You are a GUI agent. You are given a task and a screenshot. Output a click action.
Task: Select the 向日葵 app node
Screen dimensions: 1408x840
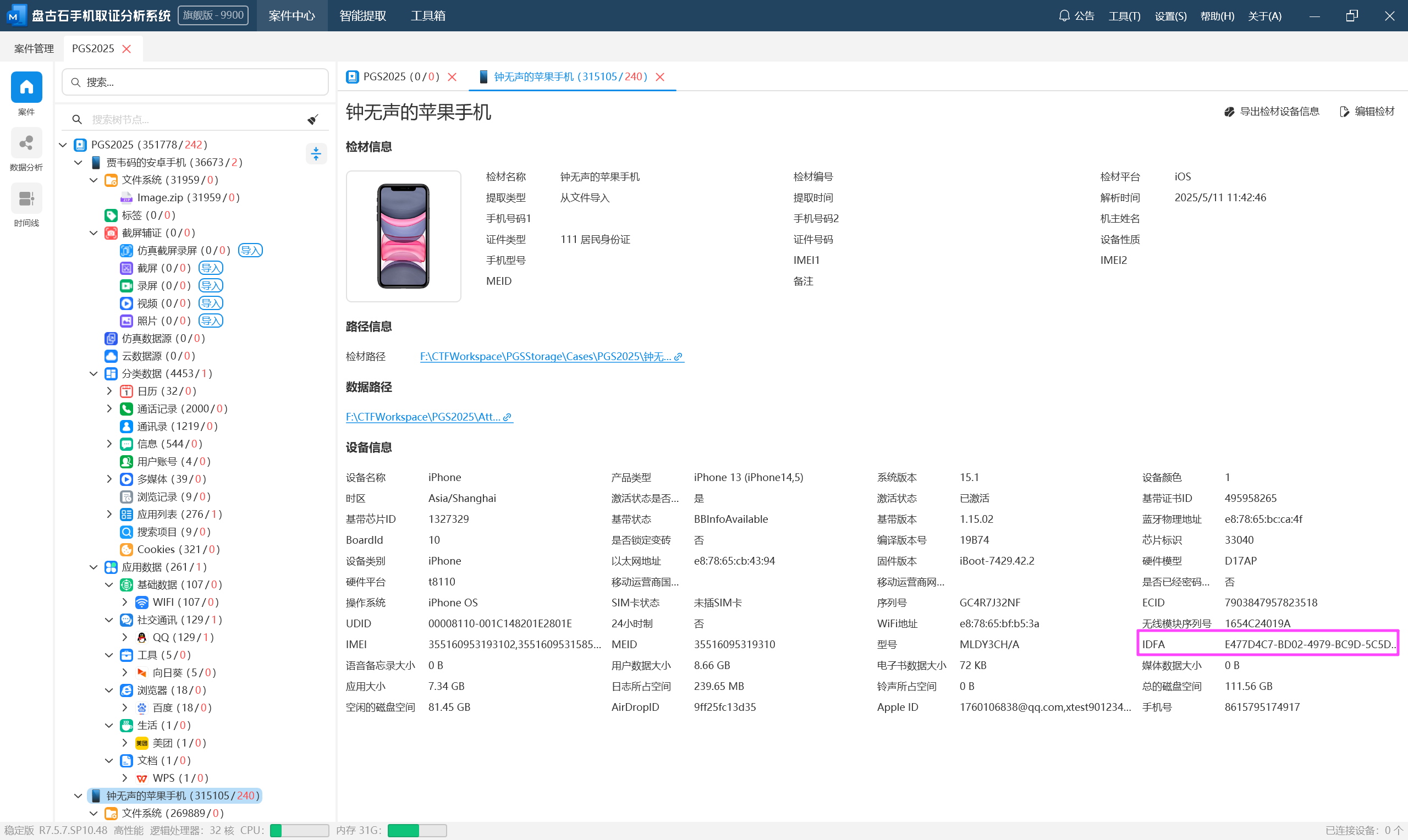(176, 672)
